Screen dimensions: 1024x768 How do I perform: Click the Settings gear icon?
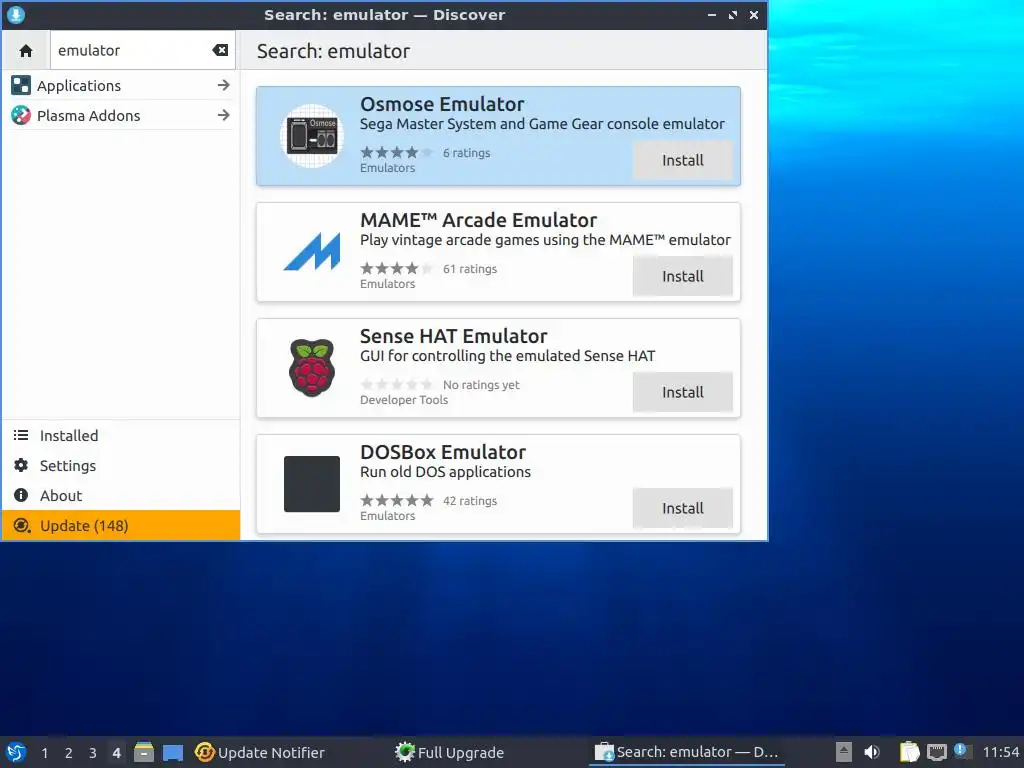click(x=21, y=466)
